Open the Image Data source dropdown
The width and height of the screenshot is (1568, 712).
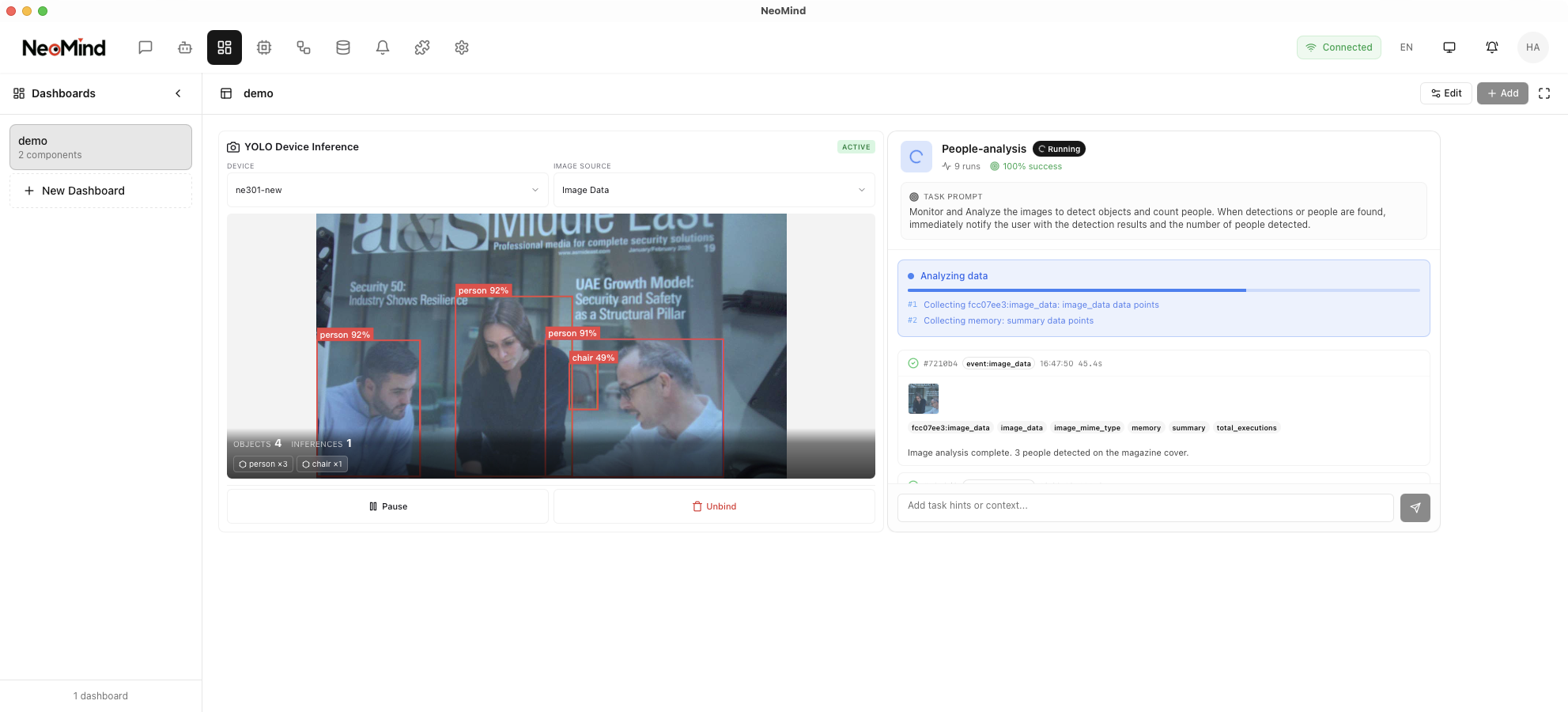point(713,190)
